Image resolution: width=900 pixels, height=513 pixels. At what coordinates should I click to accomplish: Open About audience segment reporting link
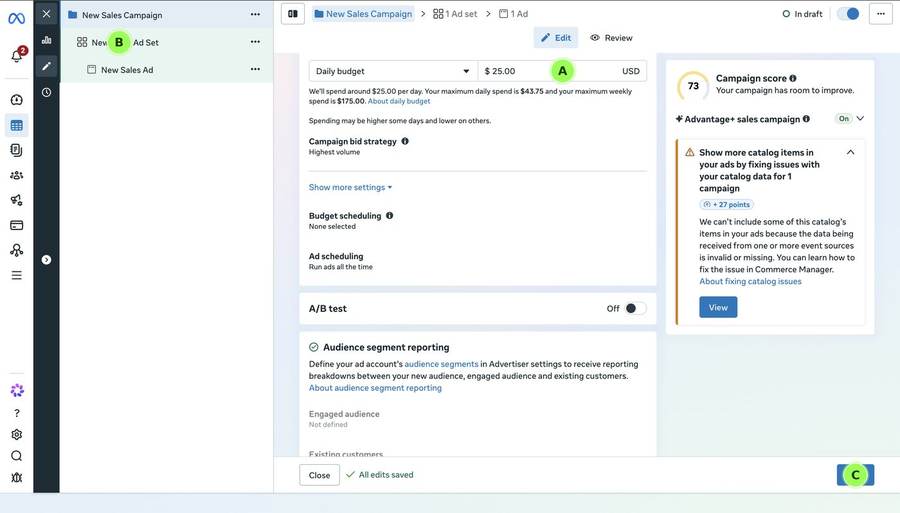(x=375, y=388)
